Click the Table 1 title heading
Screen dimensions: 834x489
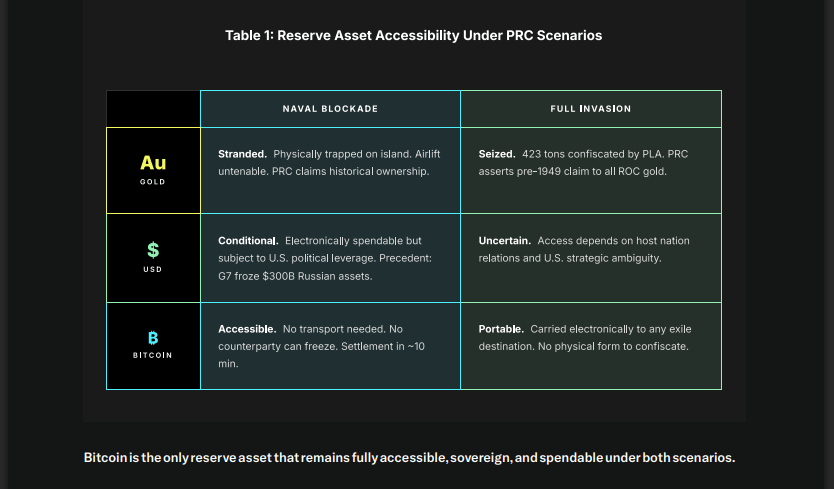click(x=414, y=36)
